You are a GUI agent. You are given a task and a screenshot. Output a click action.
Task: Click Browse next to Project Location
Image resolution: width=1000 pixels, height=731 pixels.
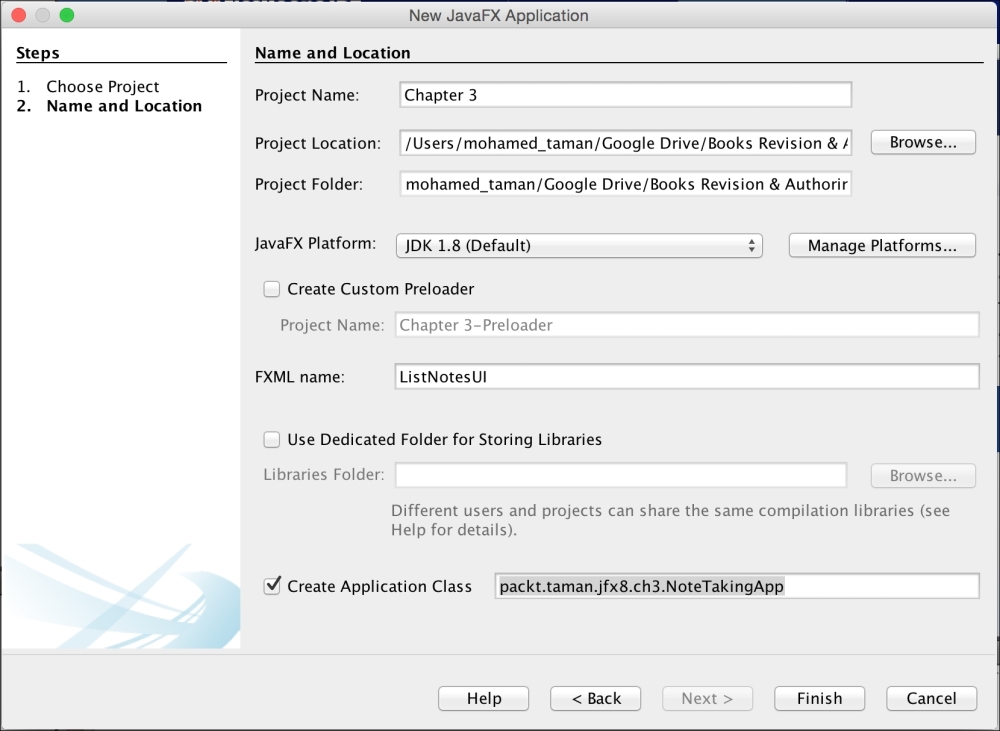[923, 143]
